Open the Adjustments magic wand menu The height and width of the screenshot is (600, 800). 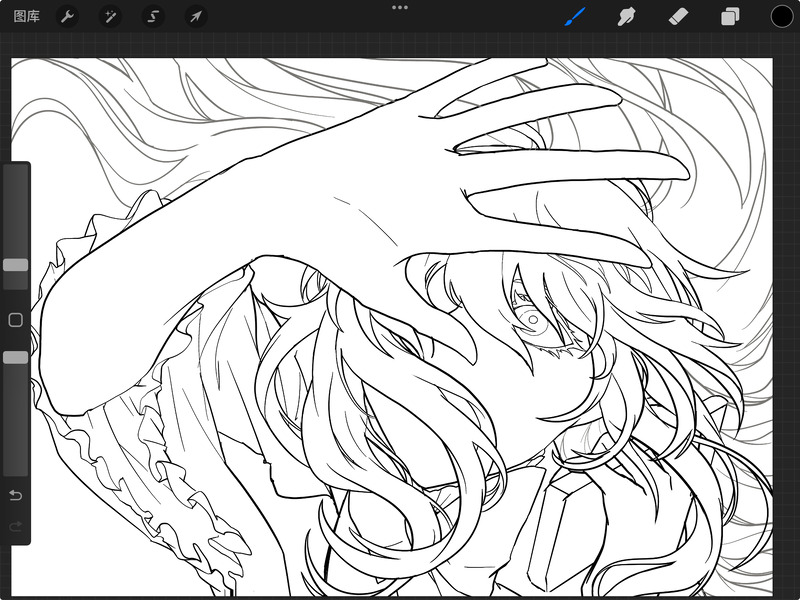point(110,17)
